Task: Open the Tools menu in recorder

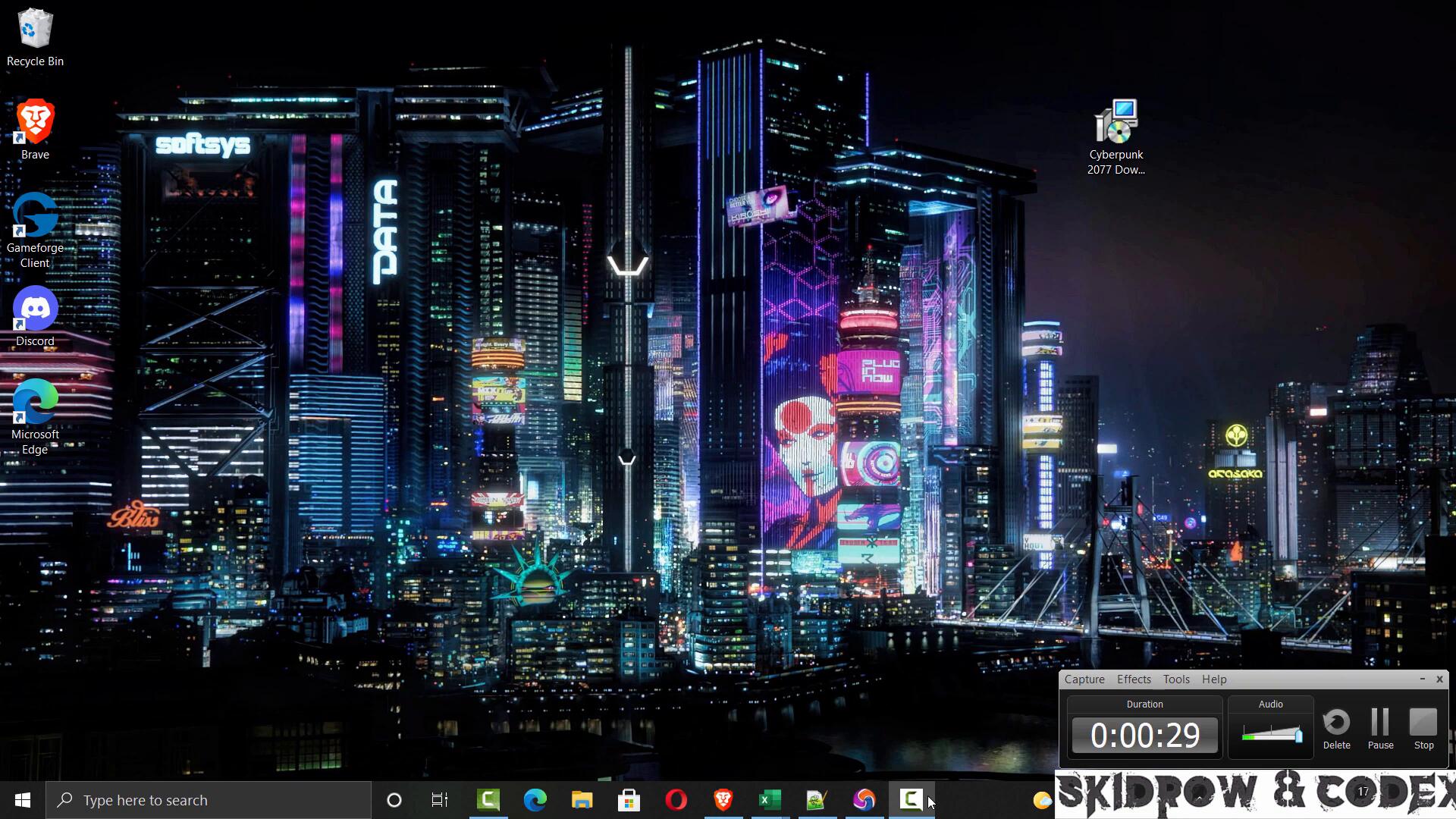Action: point(1176,679)
